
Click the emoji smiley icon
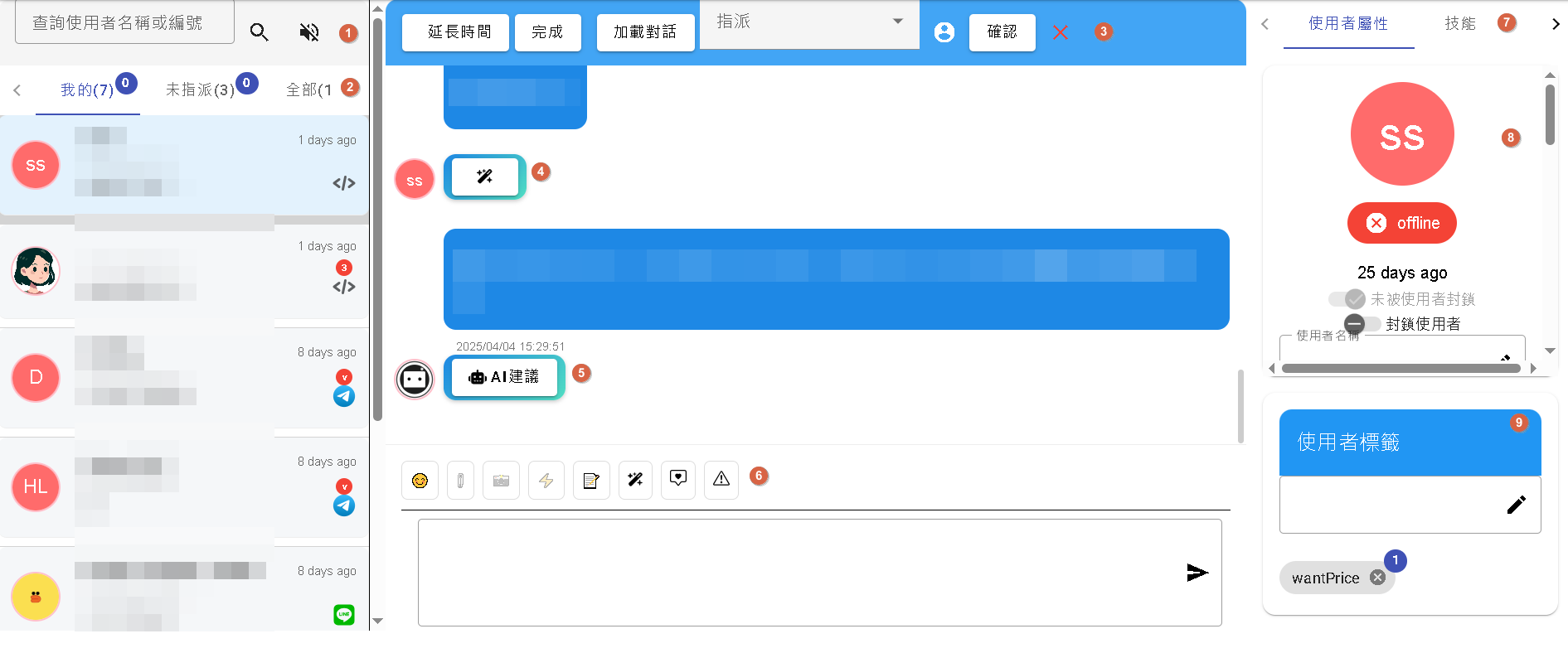pos(420,481)
